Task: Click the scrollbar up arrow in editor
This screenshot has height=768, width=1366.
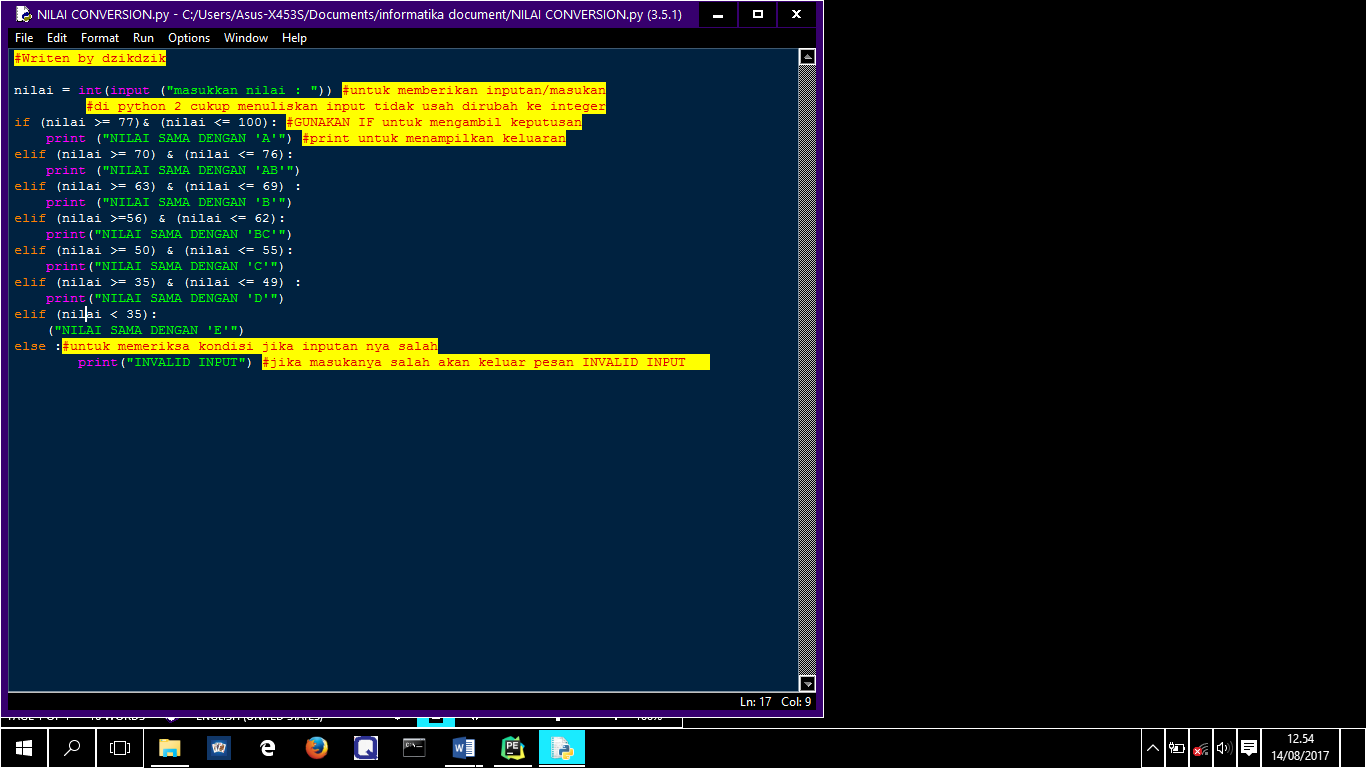Action: [x=807, y=57]
